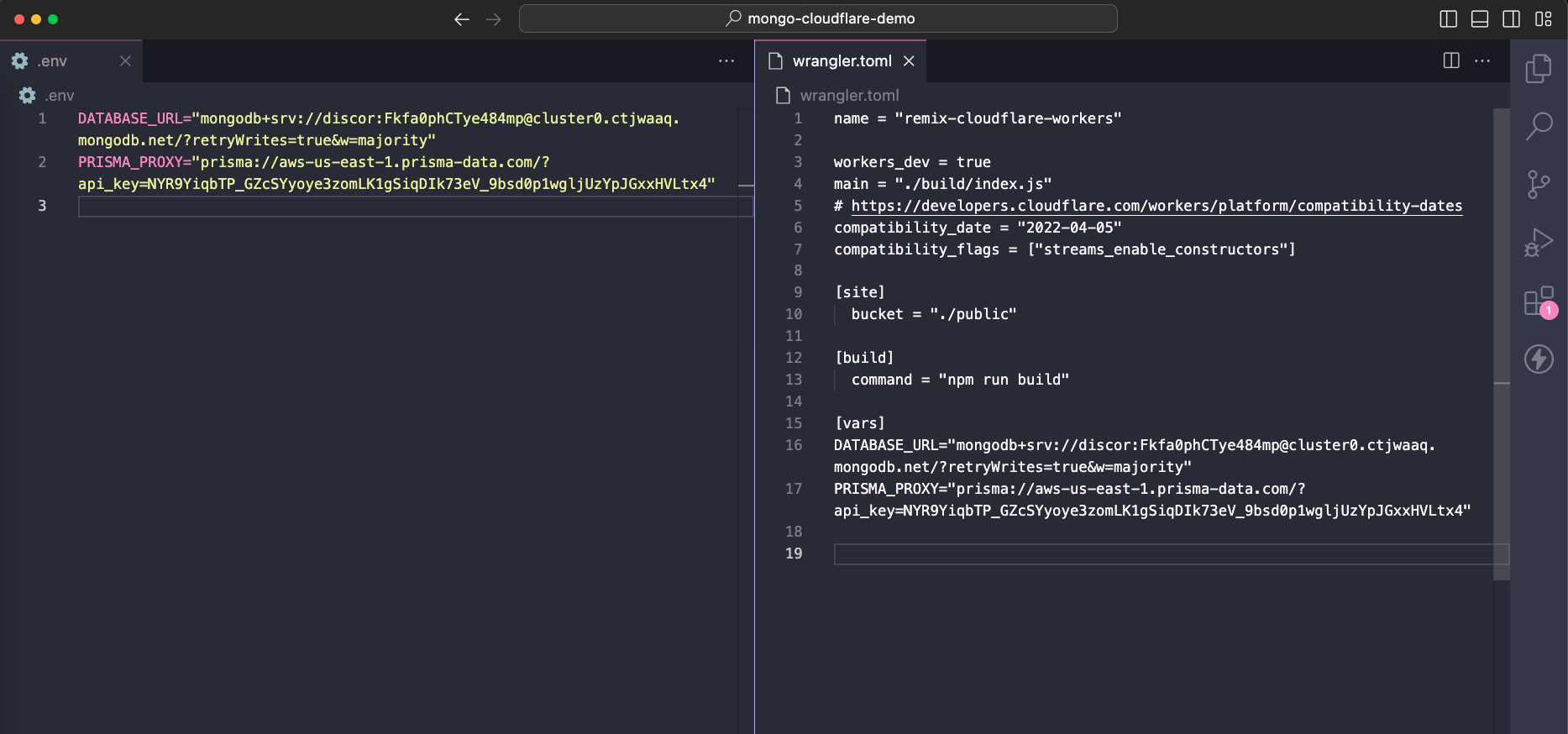Viewport: 1568px width, 734px height.
Task: Toggle primary side bar layout icon
Action: [x=1448, y=18]
